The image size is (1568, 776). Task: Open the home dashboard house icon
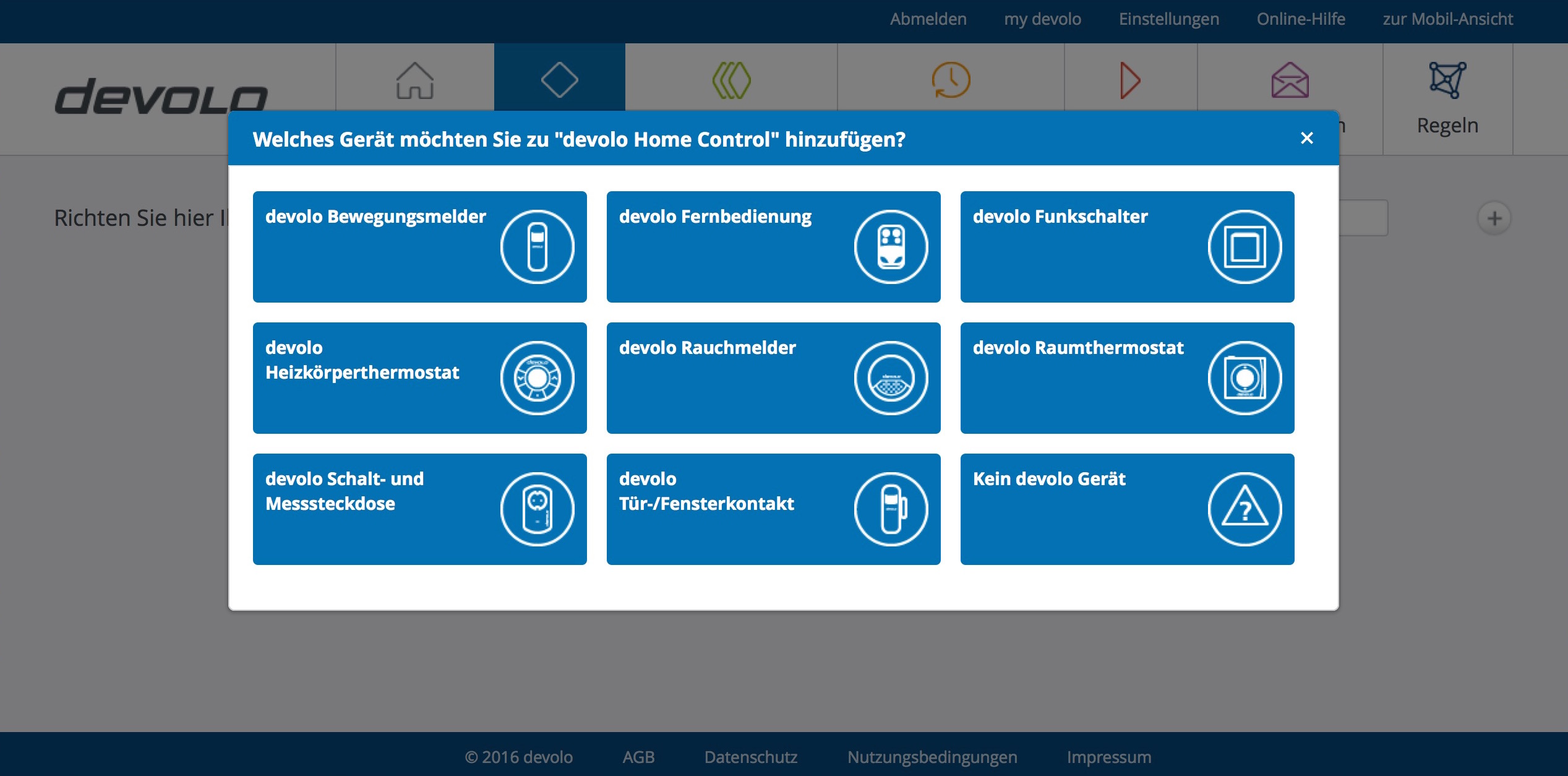[x=414, y=80]
